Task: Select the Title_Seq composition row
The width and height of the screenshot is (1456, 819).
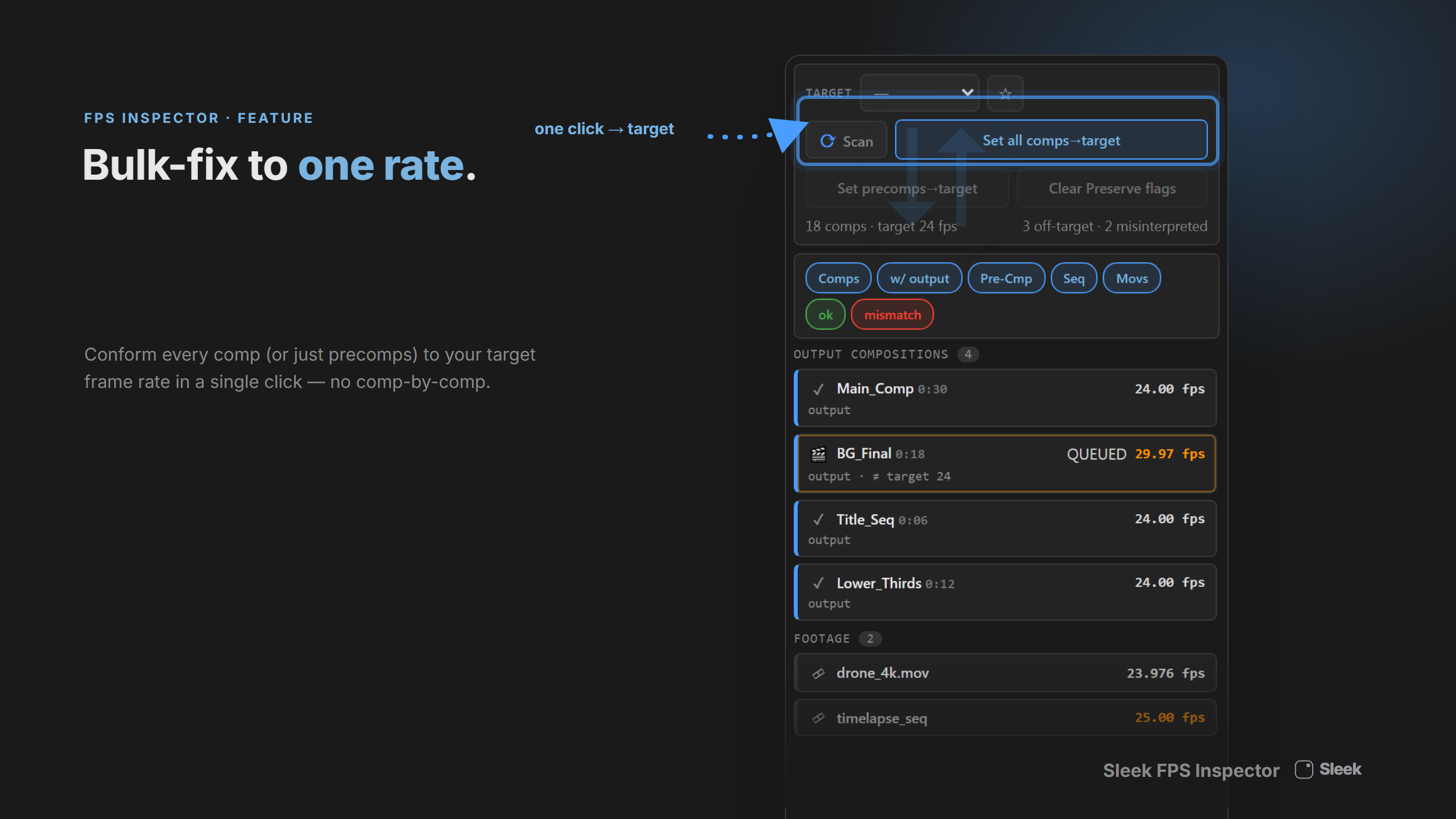Action: [1005, 528]
